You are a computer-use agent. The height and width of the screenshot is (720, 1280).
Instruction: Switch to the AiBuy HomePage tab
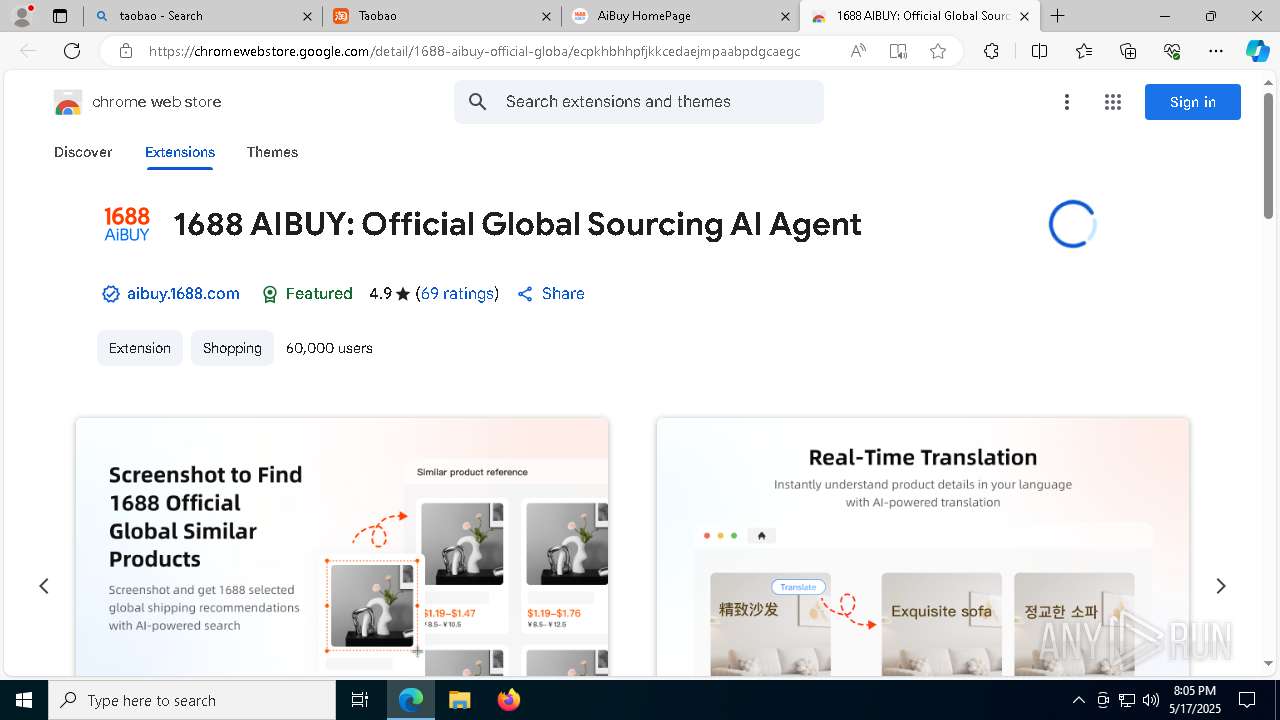(x=680, y=16)
